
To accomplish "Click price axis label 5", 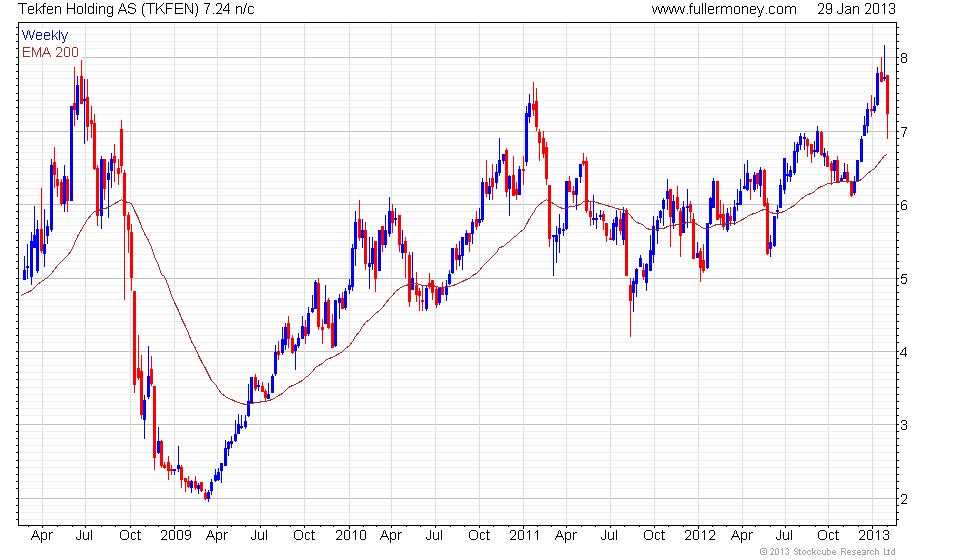I will pyautogui.click(x=904, y=279).
